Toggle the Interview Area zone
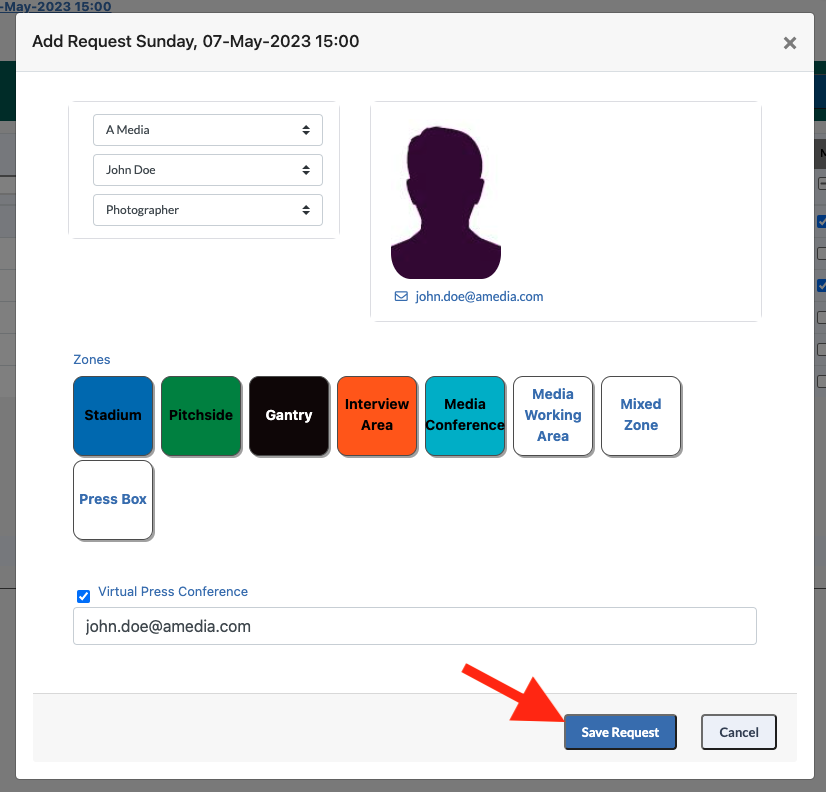The width and height of the screenshot is (826, 792). [377, 416]
